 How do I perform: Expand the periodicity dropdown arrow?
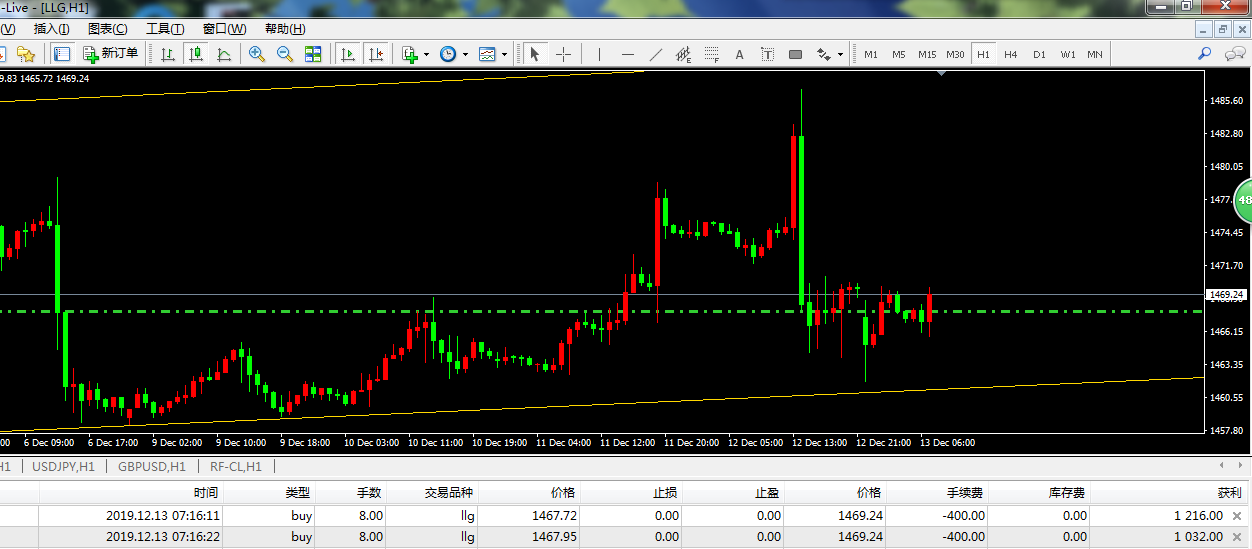465,54
